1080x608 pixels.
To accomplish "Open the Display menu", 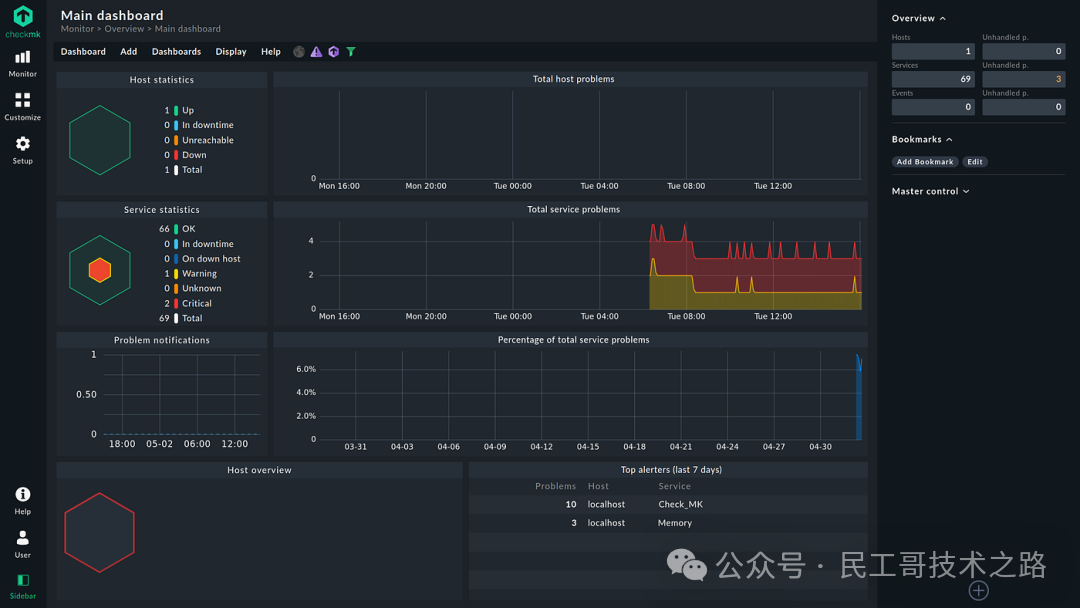I will coord(231,52).
